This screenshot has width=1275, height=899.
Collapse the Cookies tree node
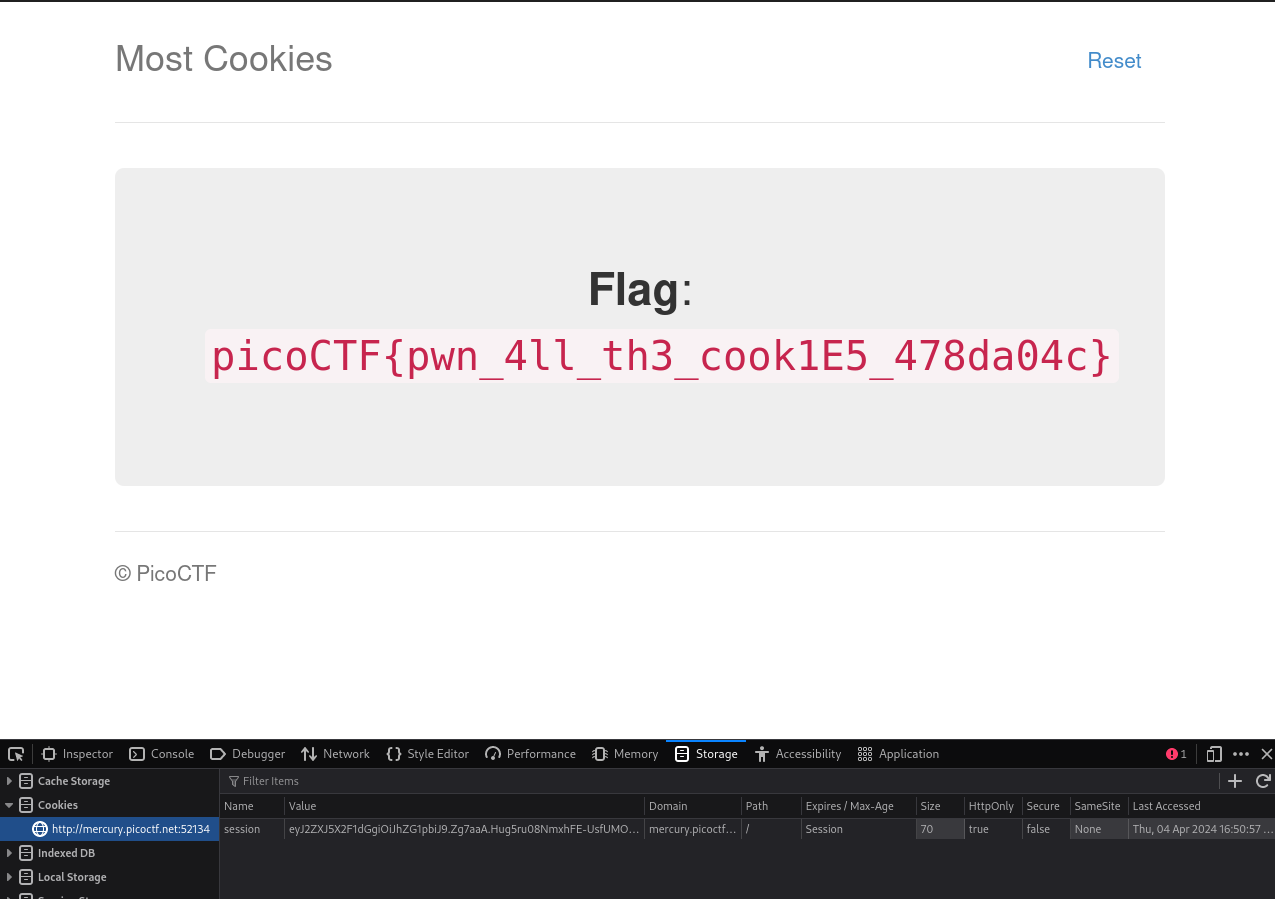(10, 805)
